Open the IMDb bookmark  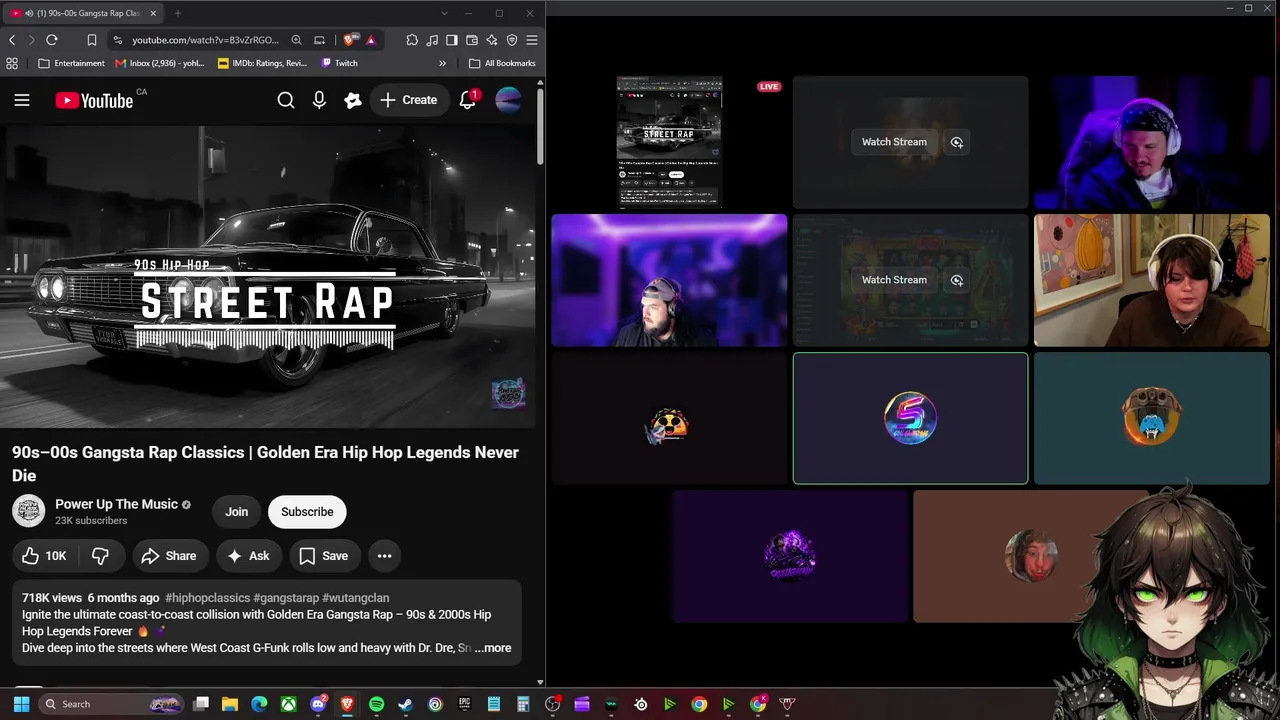click(263, 63)
